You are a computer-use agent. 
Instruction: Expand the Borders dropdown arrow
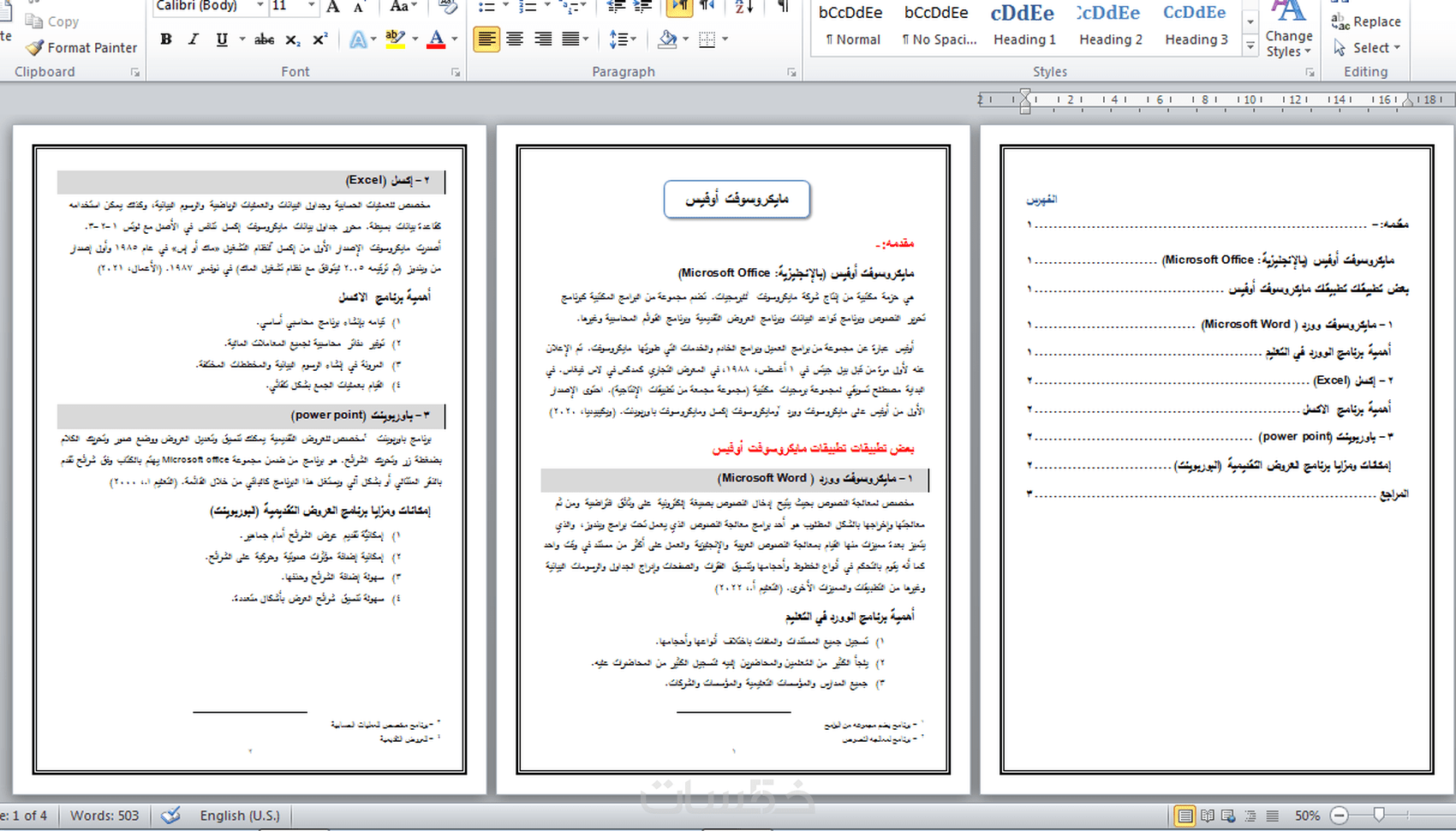pos(725,39)
